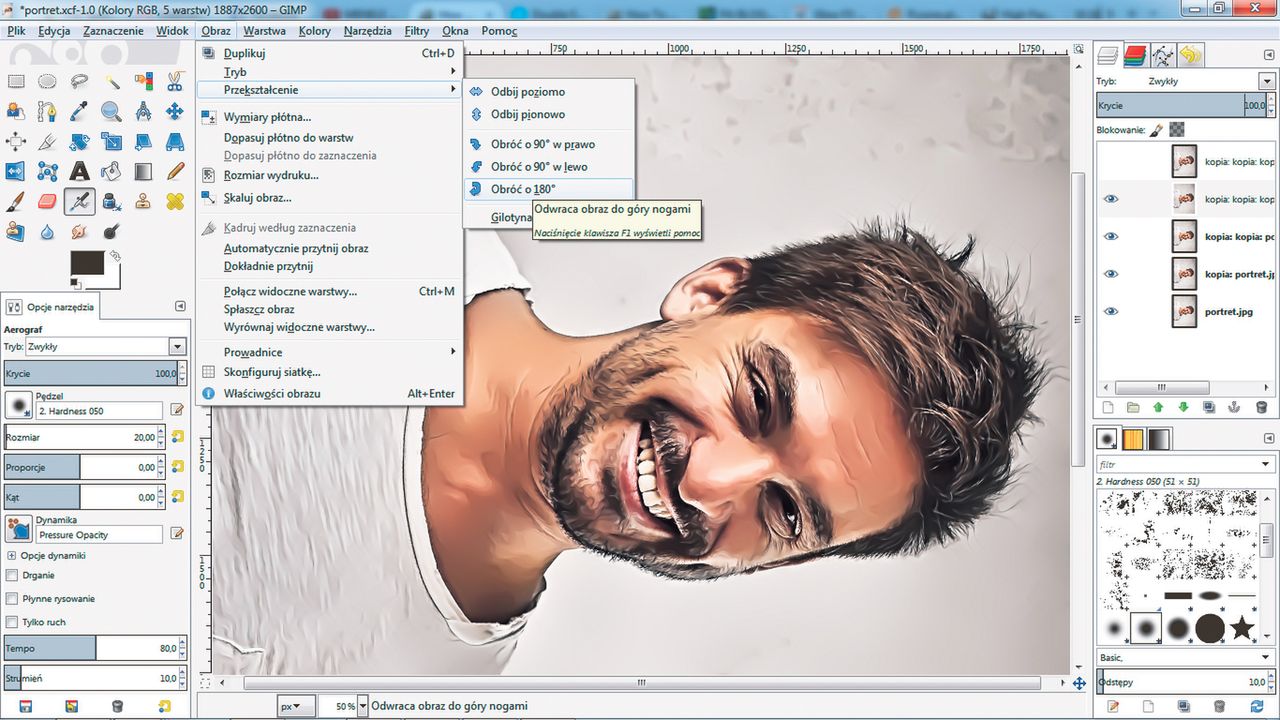Enable the Drganie checkbox
The width and height of the screenshot is (1280, 720).
tap(12, 575)
